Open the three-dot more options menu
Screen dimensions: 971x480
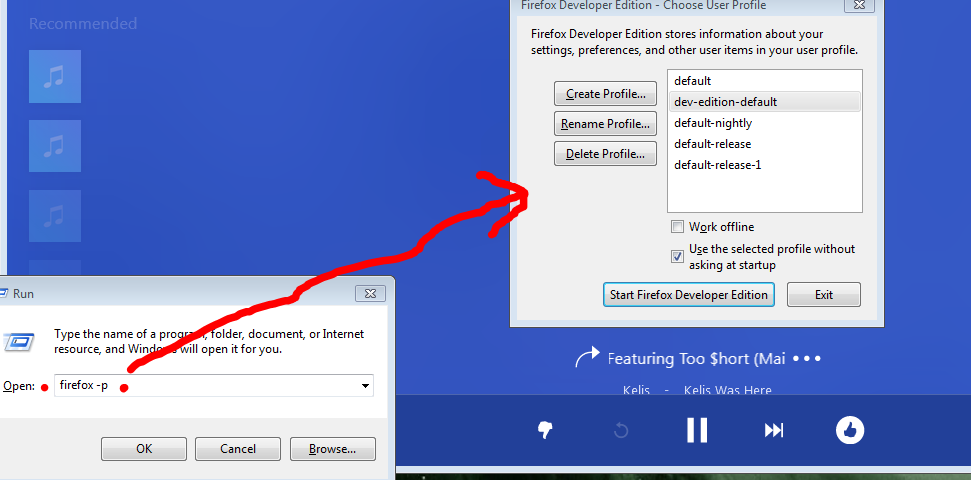point(806,359)
